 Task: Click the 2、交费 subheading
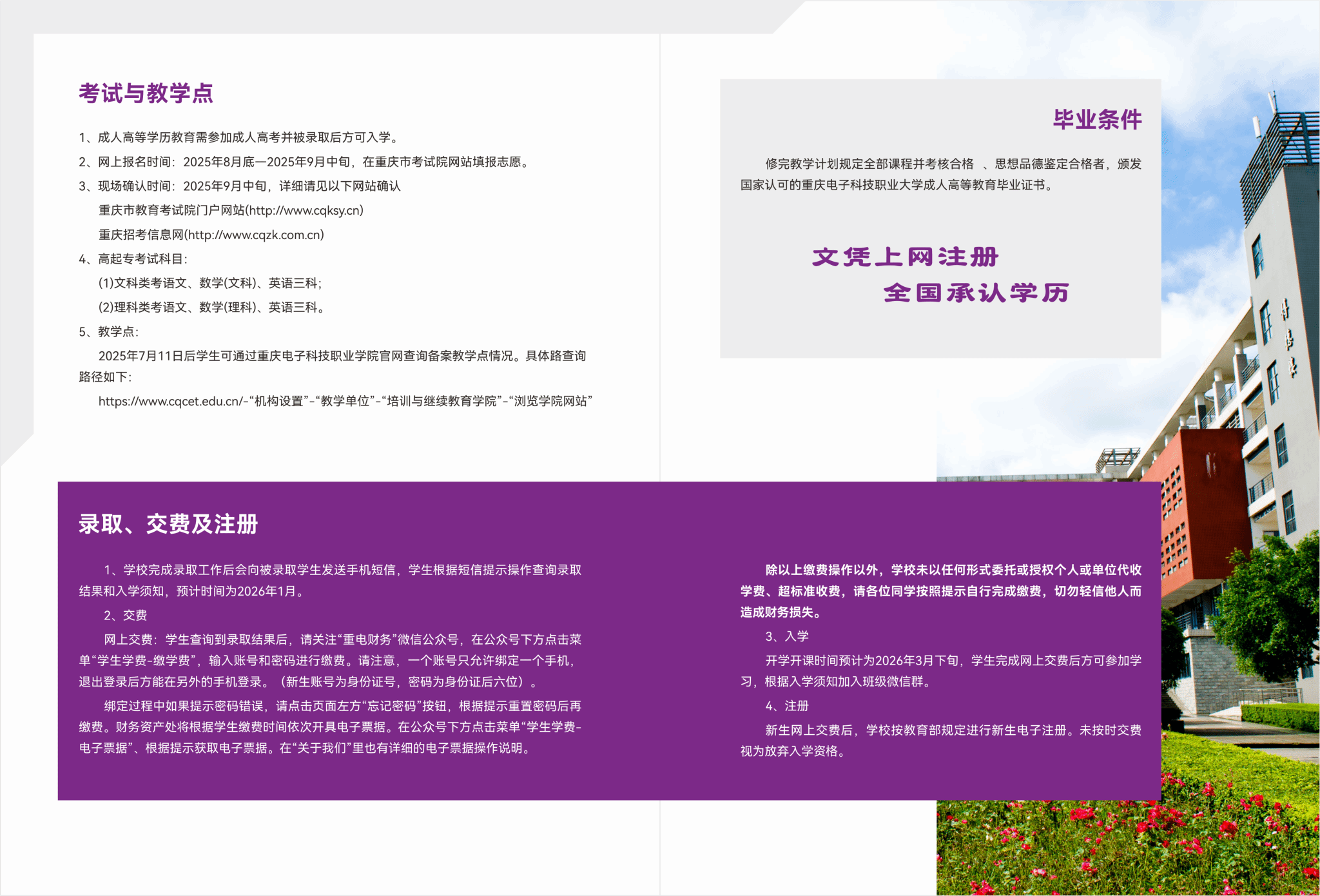(x=125, y=616)
